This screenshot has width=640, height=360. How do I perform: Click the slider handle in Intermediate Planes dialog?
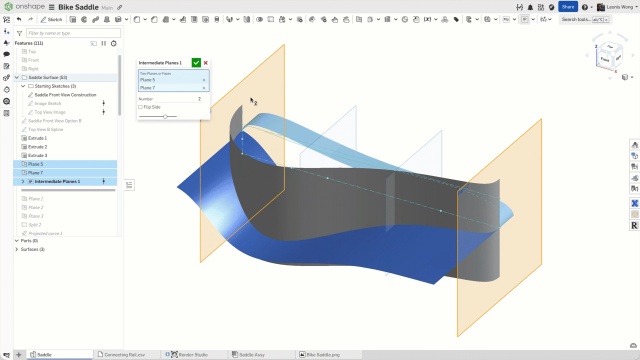click(x=165, y=117)
